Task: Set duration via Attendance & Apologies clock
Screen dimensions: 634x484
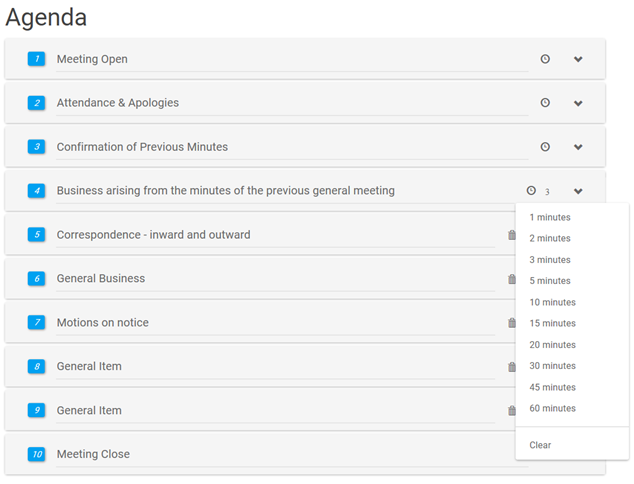Action: tap(545, 103)
